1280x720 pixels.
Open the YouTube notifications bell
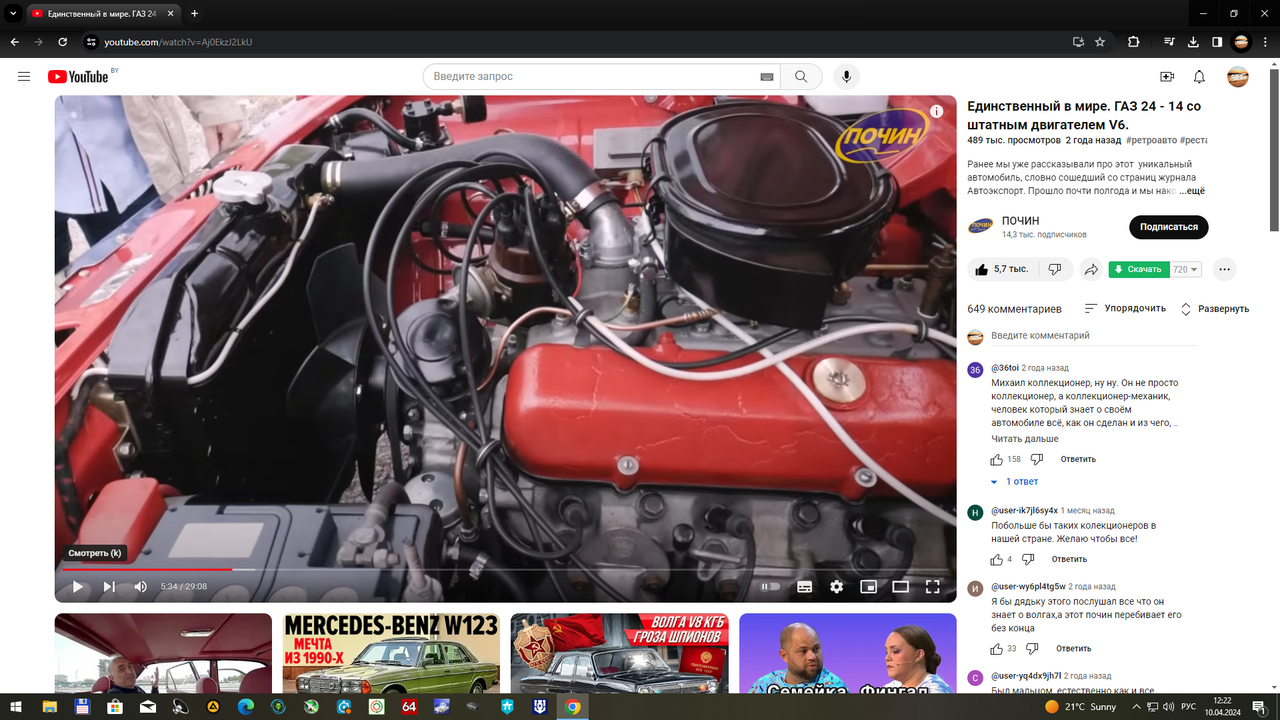(1199, 77)
